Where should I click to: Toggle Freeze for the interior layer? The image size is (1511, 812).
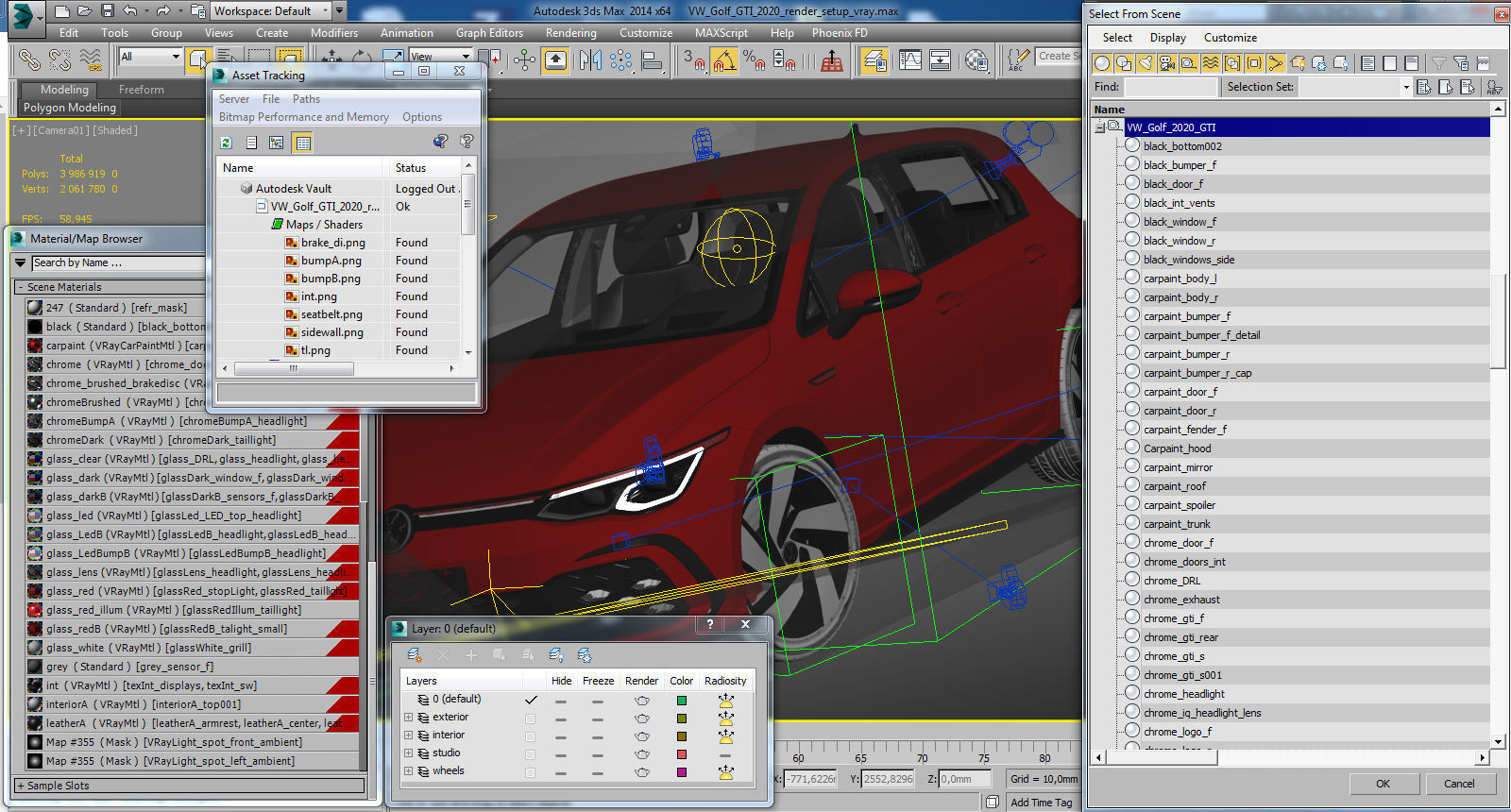(x=598, y=737)
